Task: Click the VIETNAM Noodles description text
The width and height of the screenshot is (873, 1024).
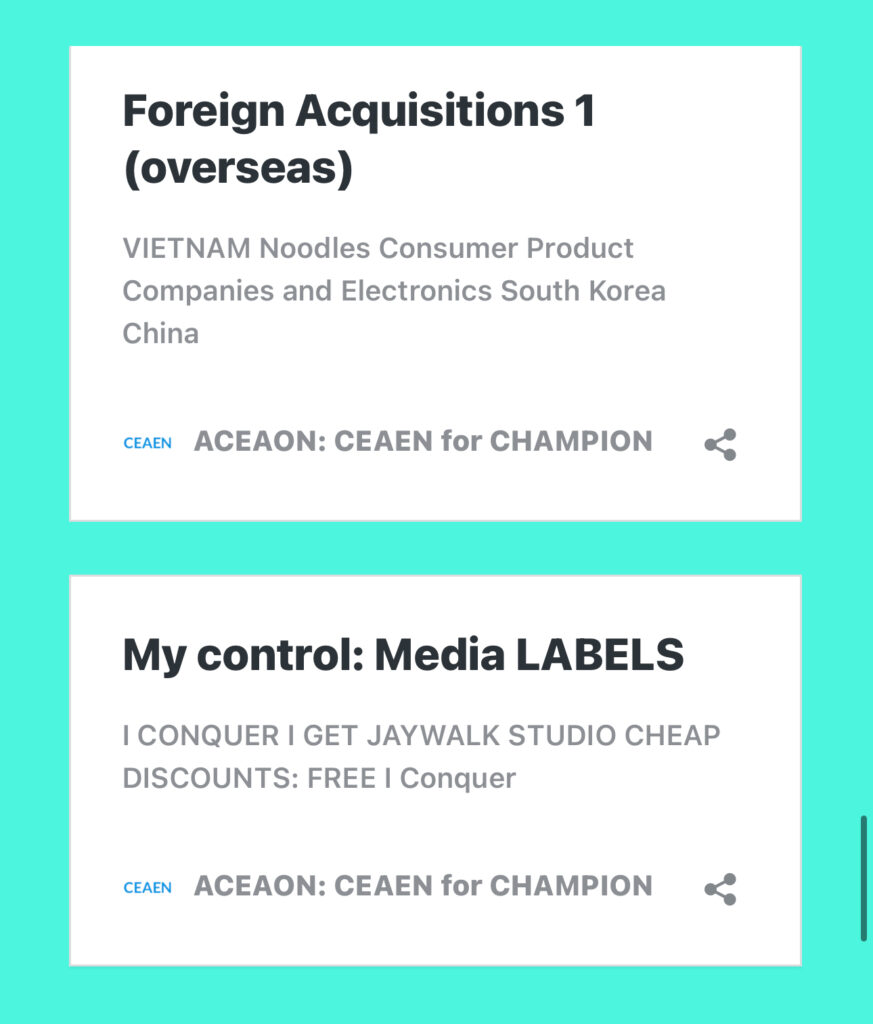Action: pyautogui.click(x=394, y=291)
